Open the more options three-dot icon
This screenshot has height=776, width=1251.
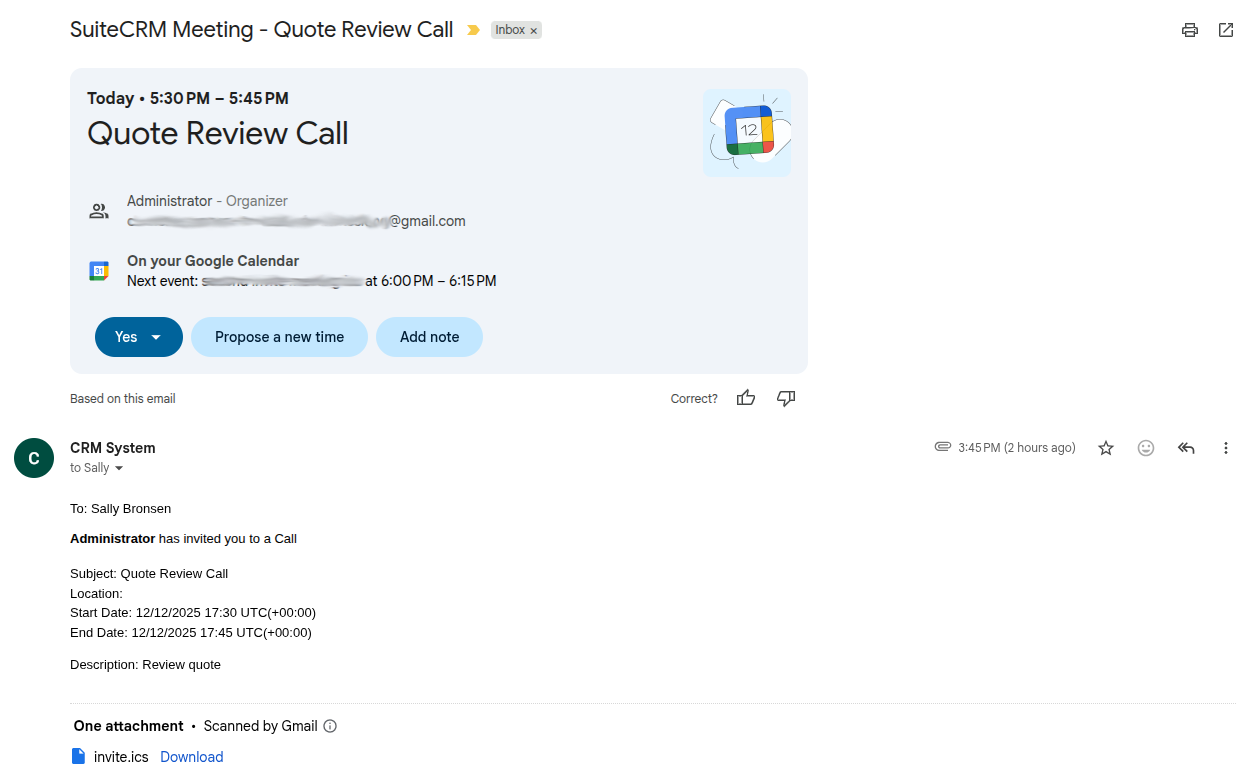[x=1226, y=448]
